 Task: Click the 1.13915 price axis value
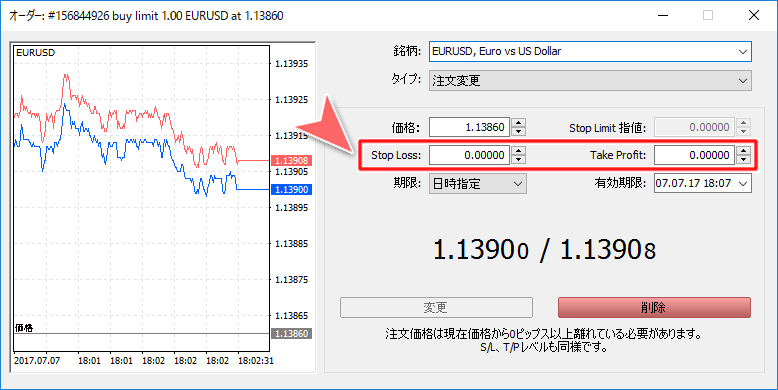coord(292,135)
